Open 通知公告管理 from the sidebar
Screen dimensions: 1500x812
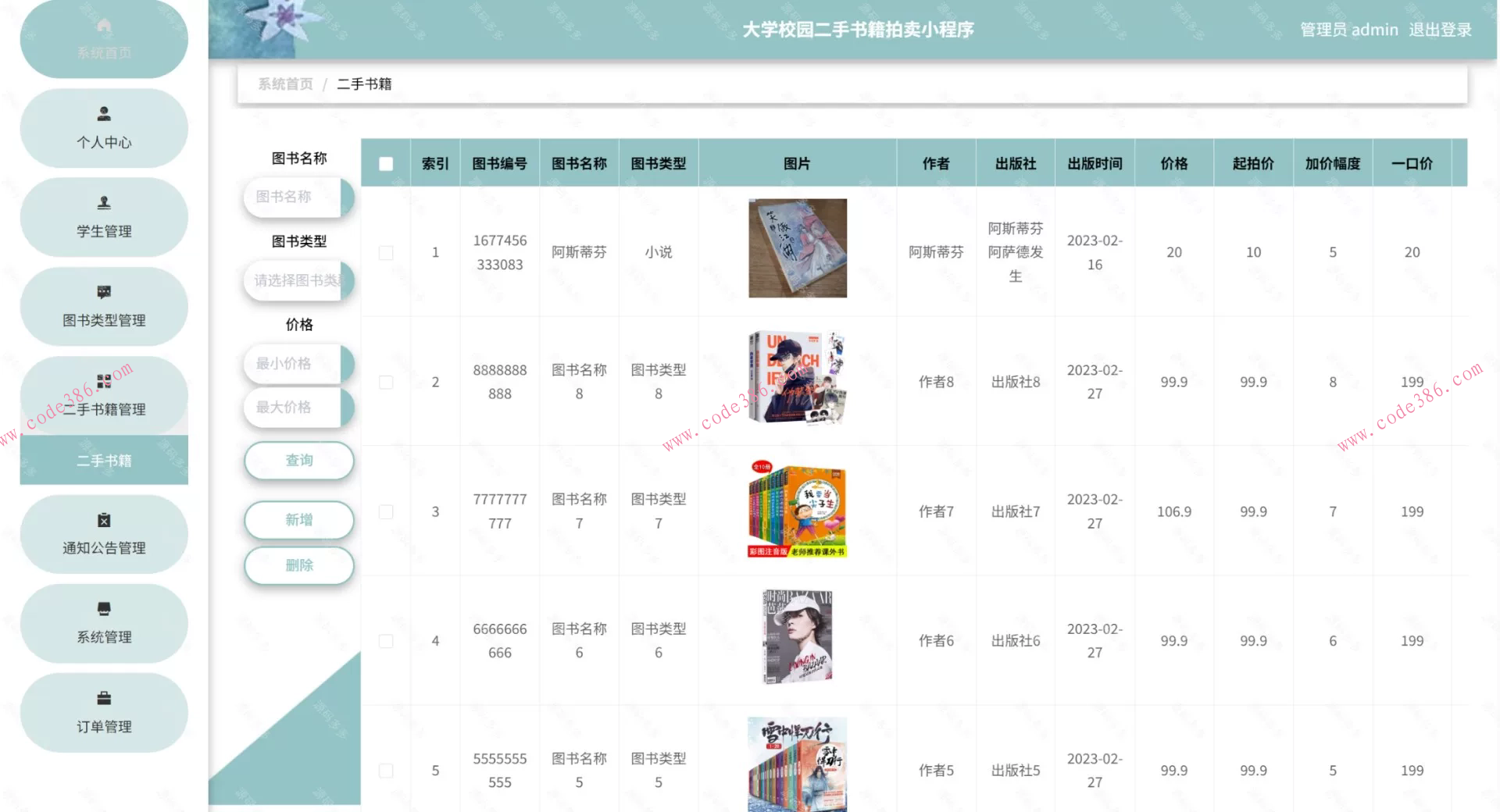(103, 535)
